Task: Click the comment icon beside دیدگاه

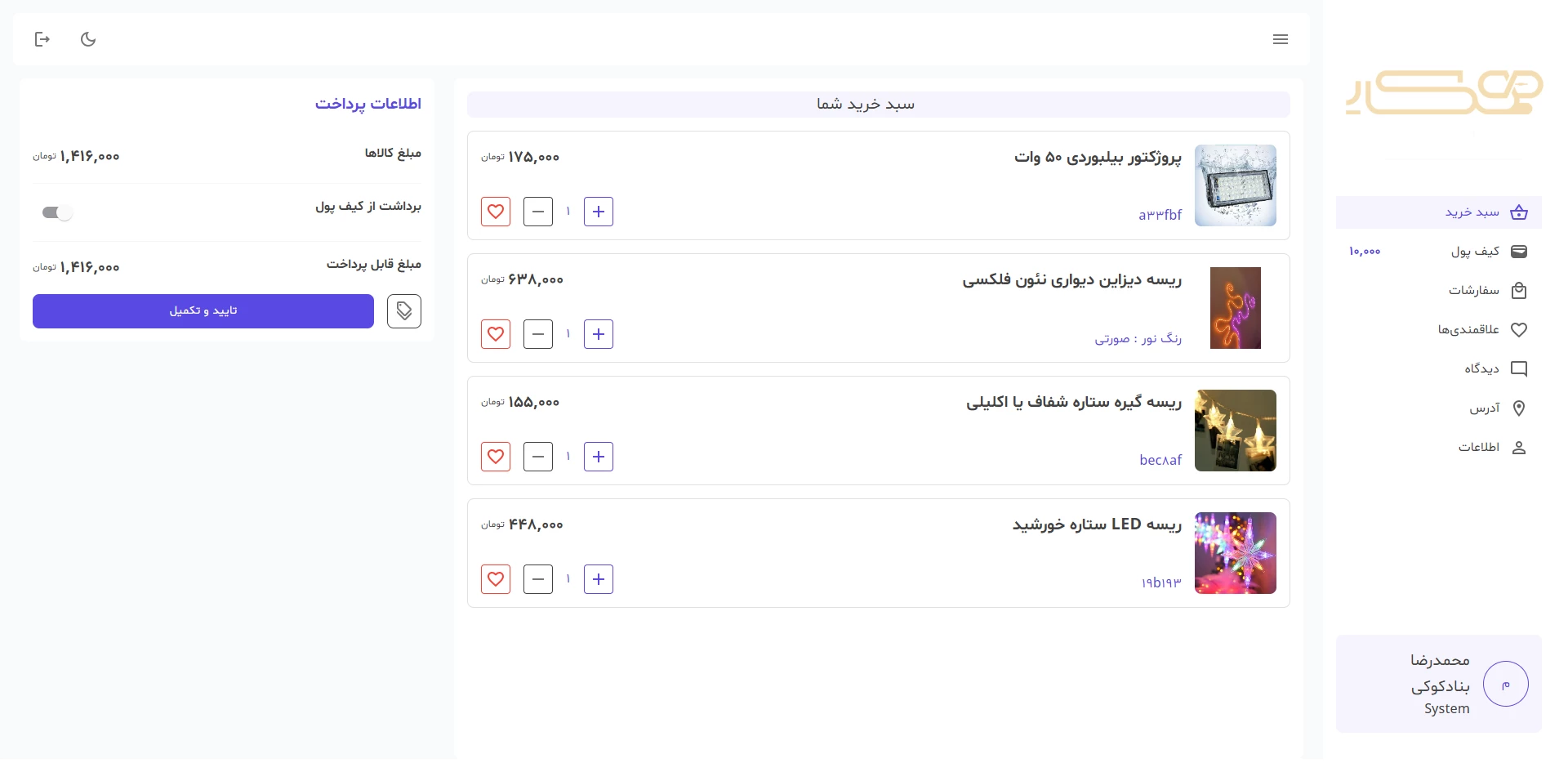Action: [x=1519, y=369]
